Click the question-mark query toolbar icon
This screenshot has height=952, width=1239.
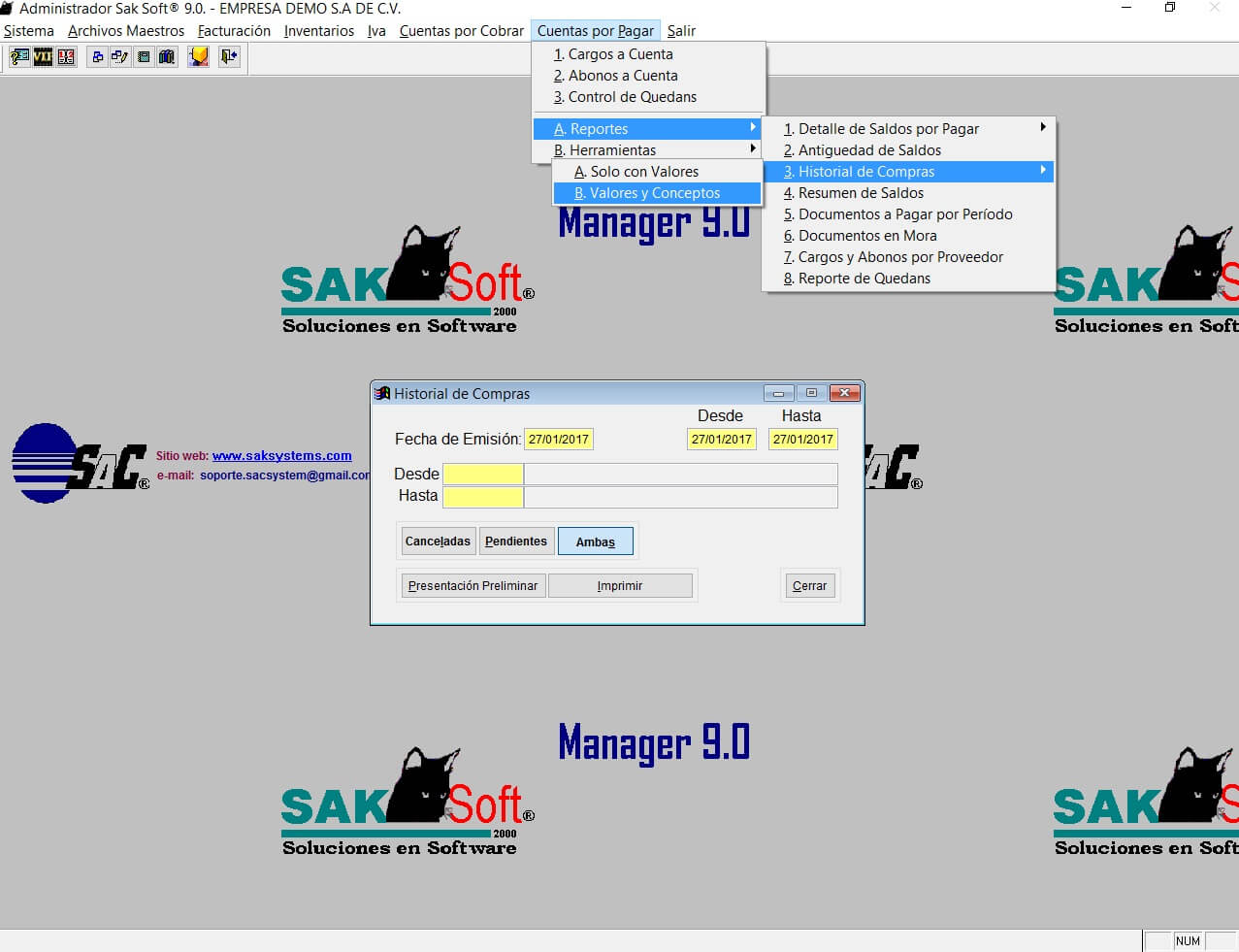pos(19,57)
